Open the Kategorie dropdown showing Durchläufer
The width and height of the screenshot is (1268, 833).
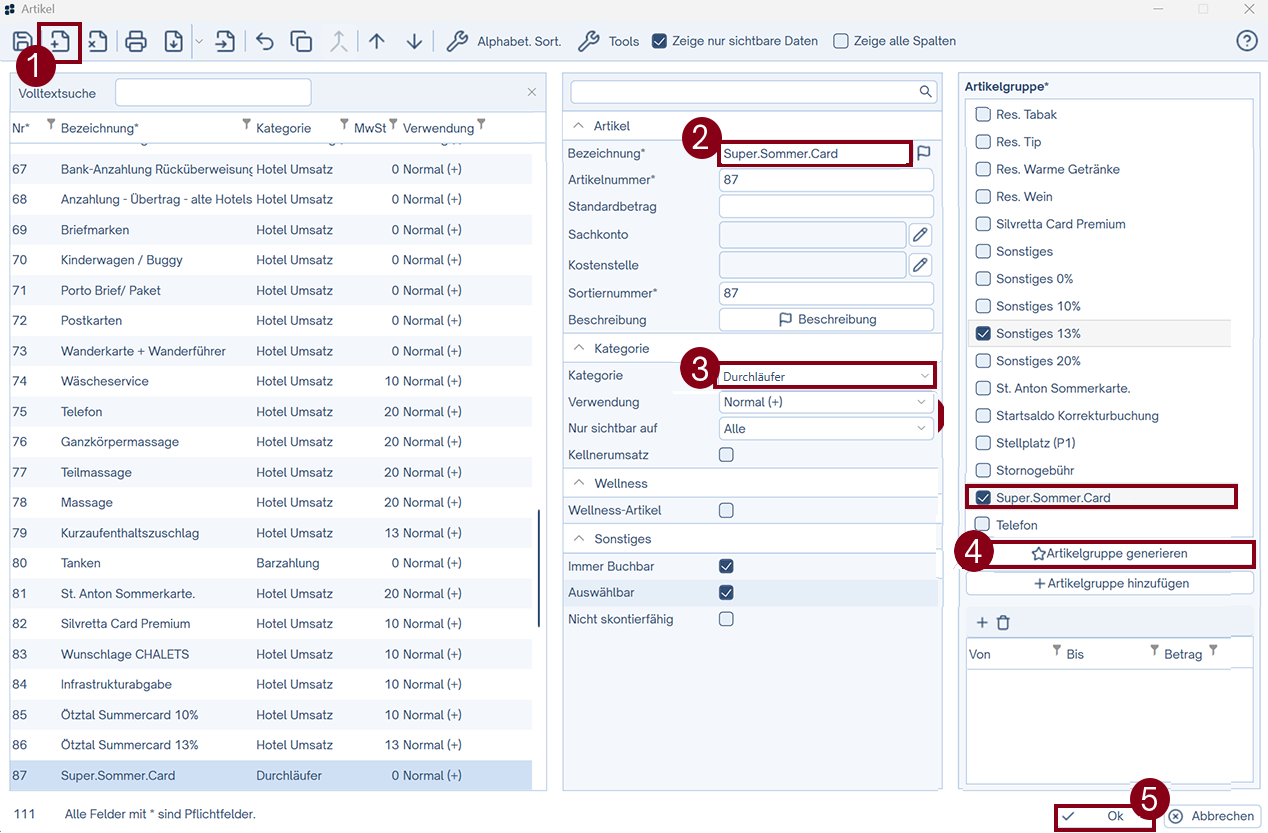point(826,376)
